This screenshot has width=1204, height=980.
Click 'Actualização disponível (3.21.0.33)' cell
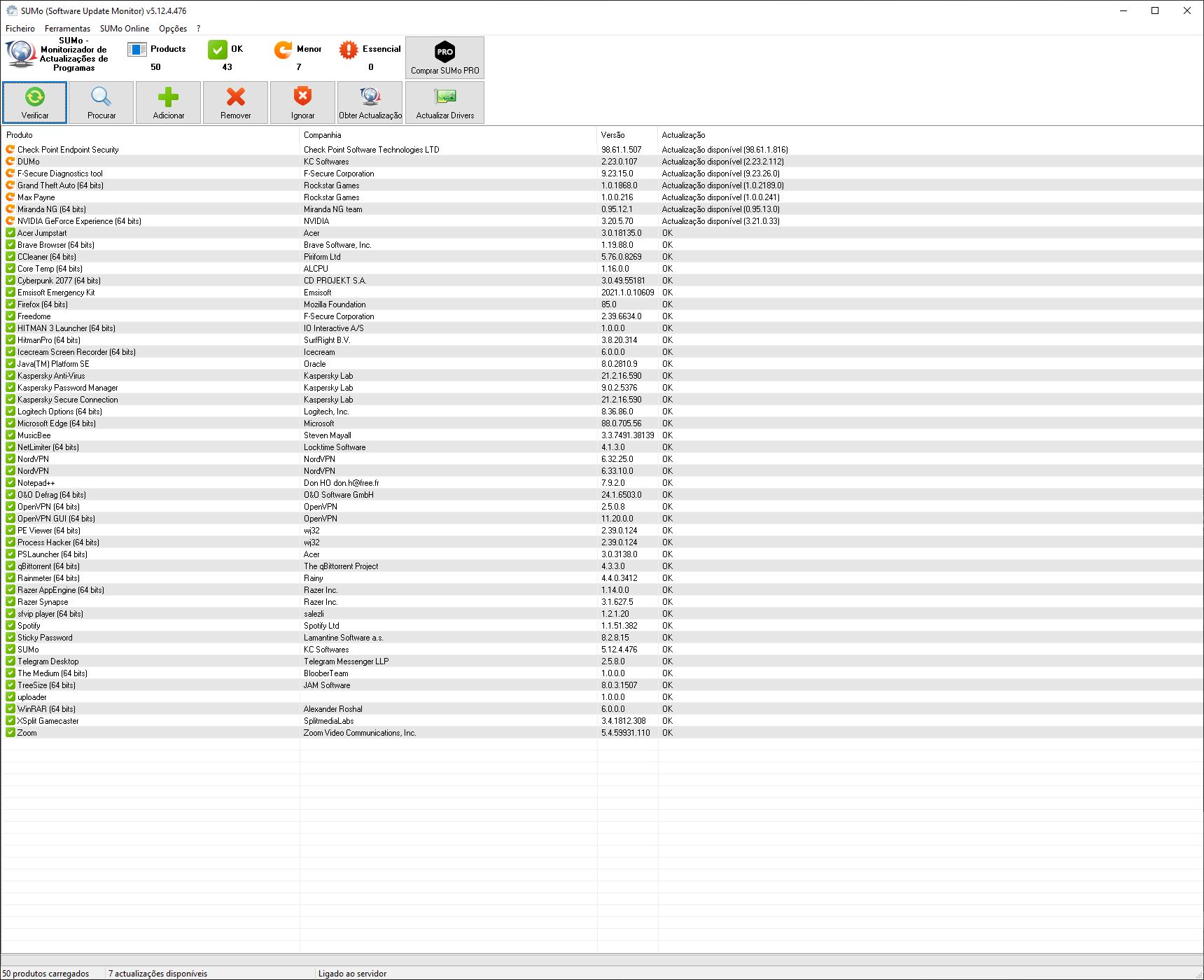pyautogui.click(x=721, y=221)
